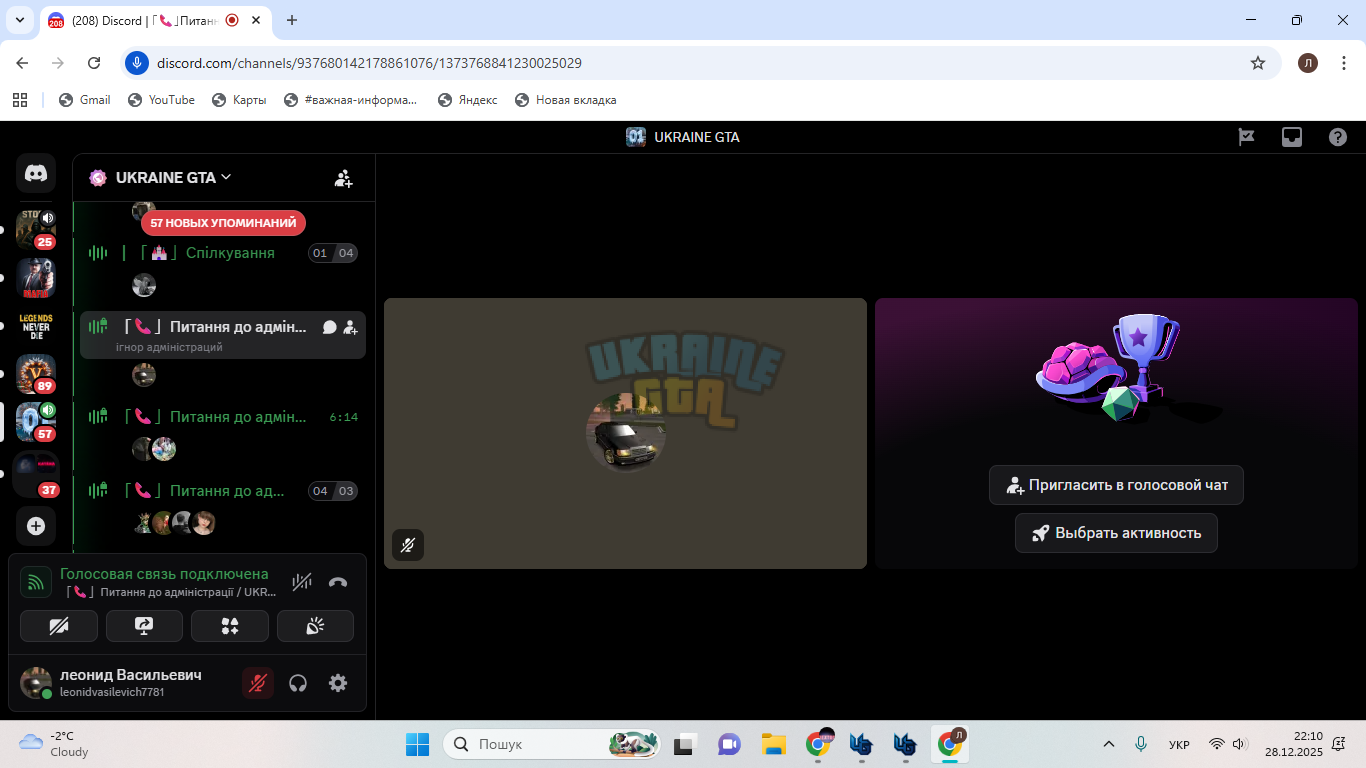This screenshot has height=768, width=1366.
Task: Open the #важная-информа... bookmark
Action: tap(351, 100)
